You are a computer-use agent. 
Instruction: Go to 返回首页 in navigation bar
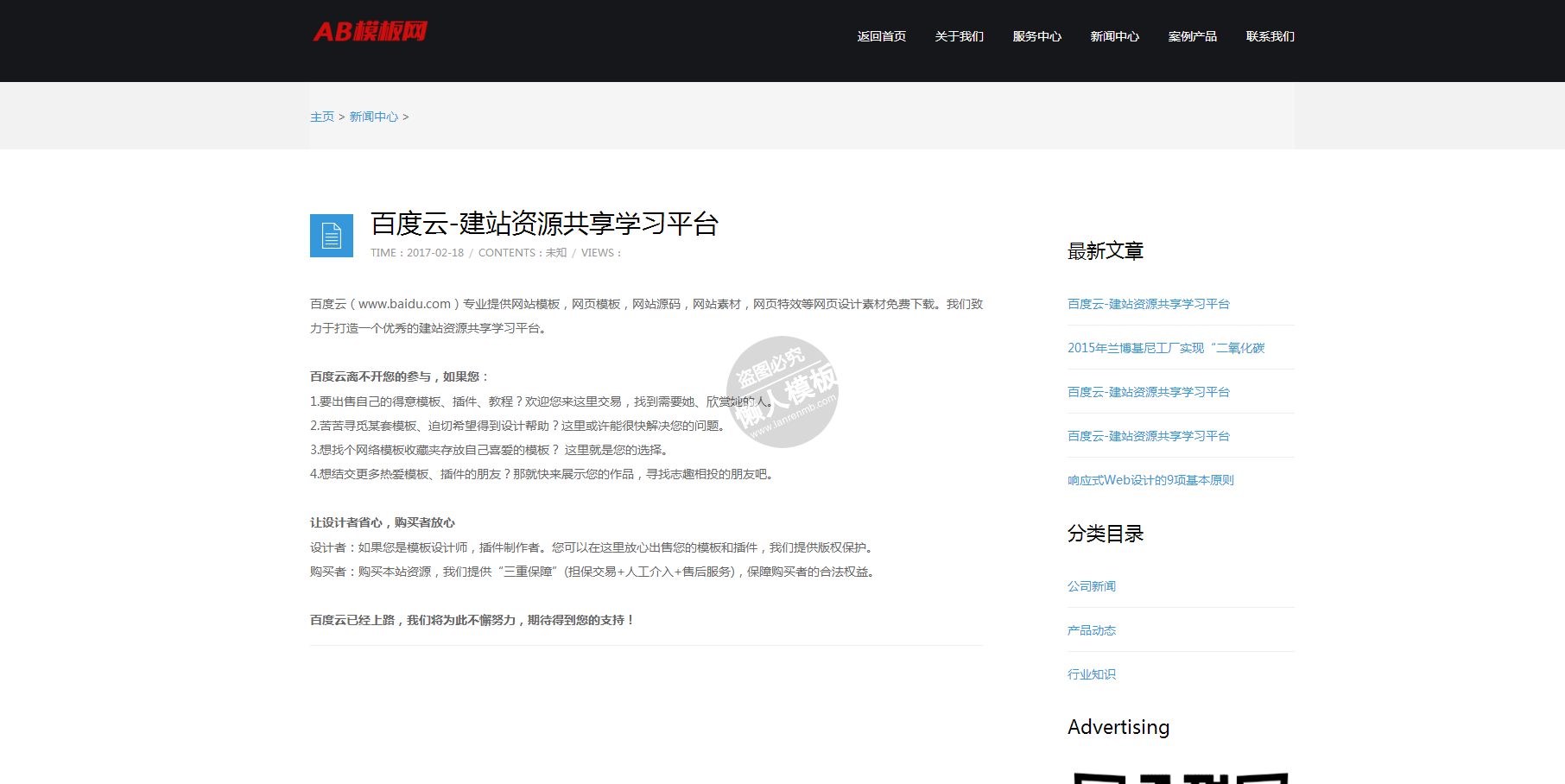click(881, 36)
